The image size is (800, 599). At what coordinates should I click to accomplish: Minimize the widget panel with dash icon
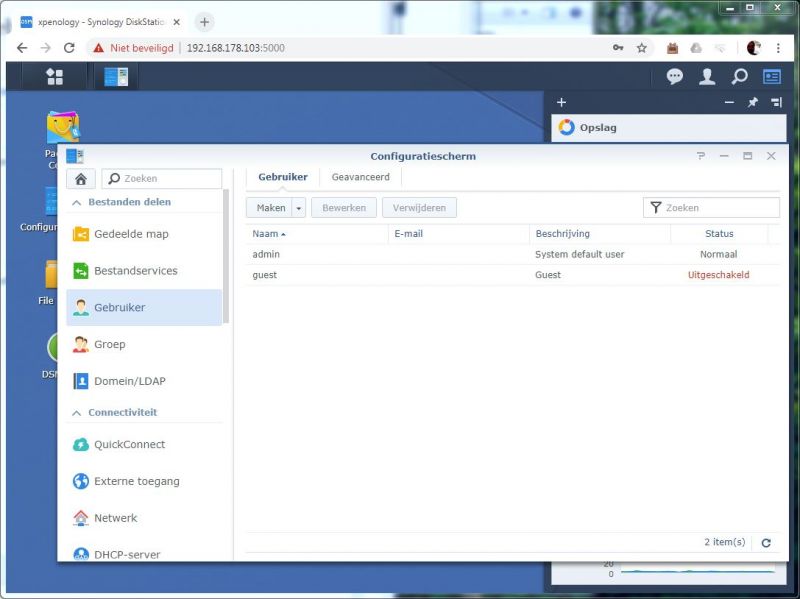[x=729, y=102]
